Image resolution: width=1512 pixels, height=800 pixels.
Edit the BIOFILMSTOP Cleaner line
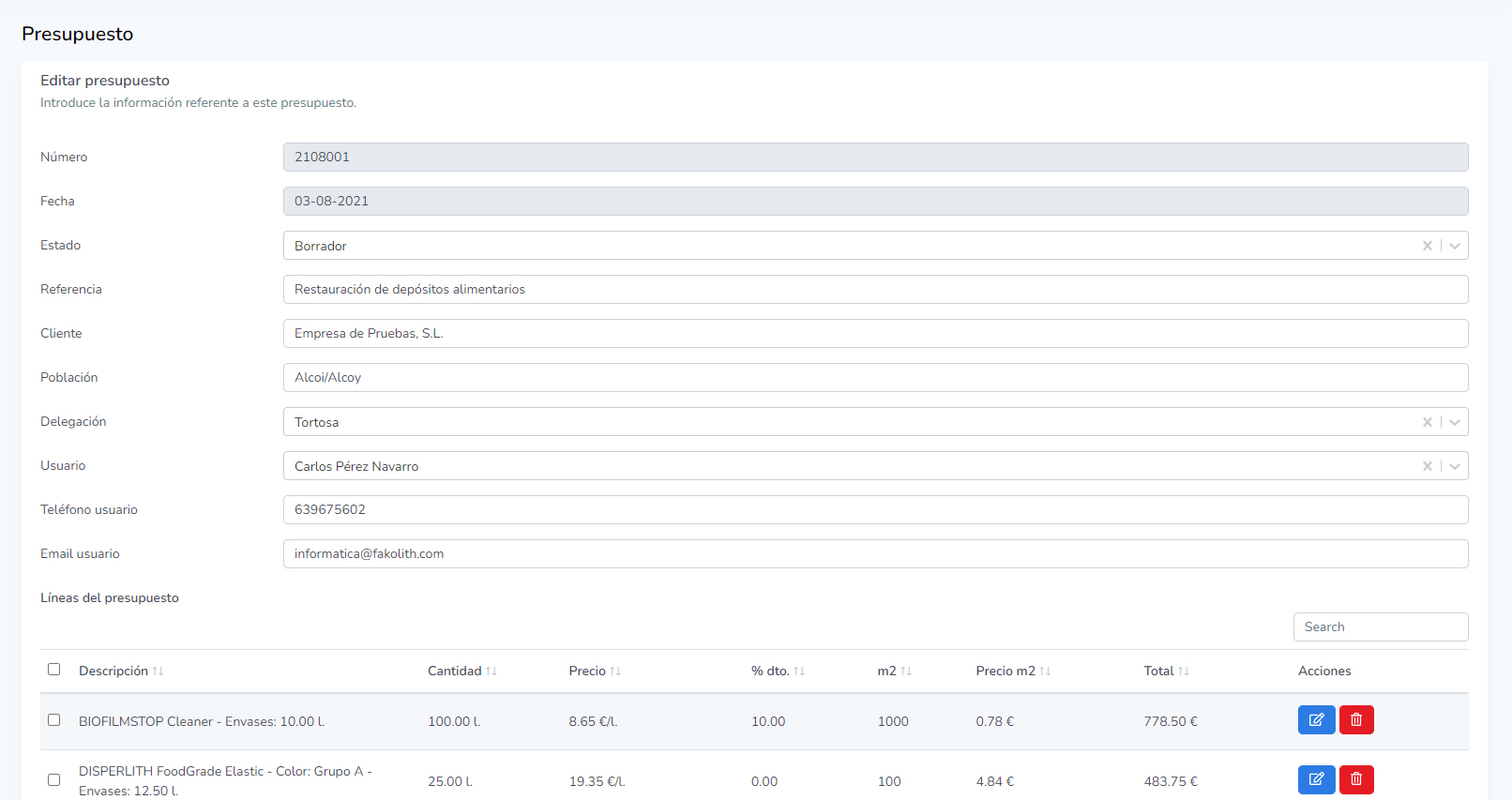(x=1316, y=719)
